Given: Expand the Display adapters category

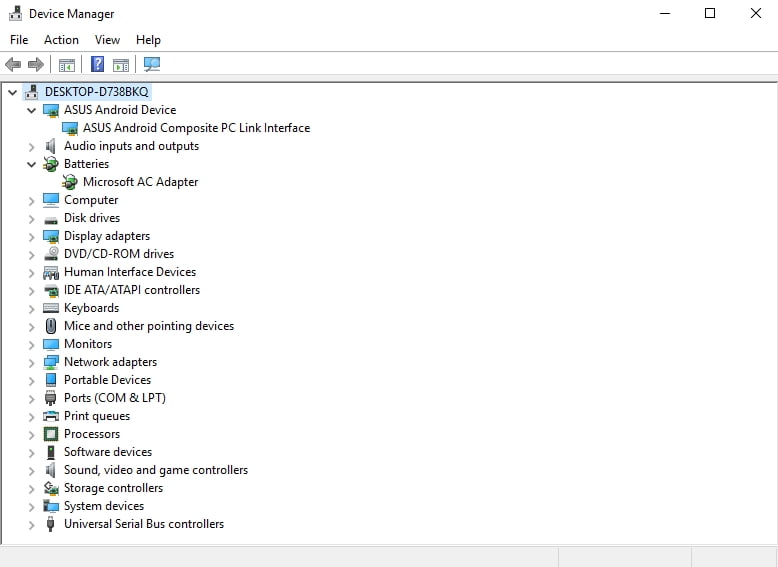Looking at the screenshot, I should 32,236.
